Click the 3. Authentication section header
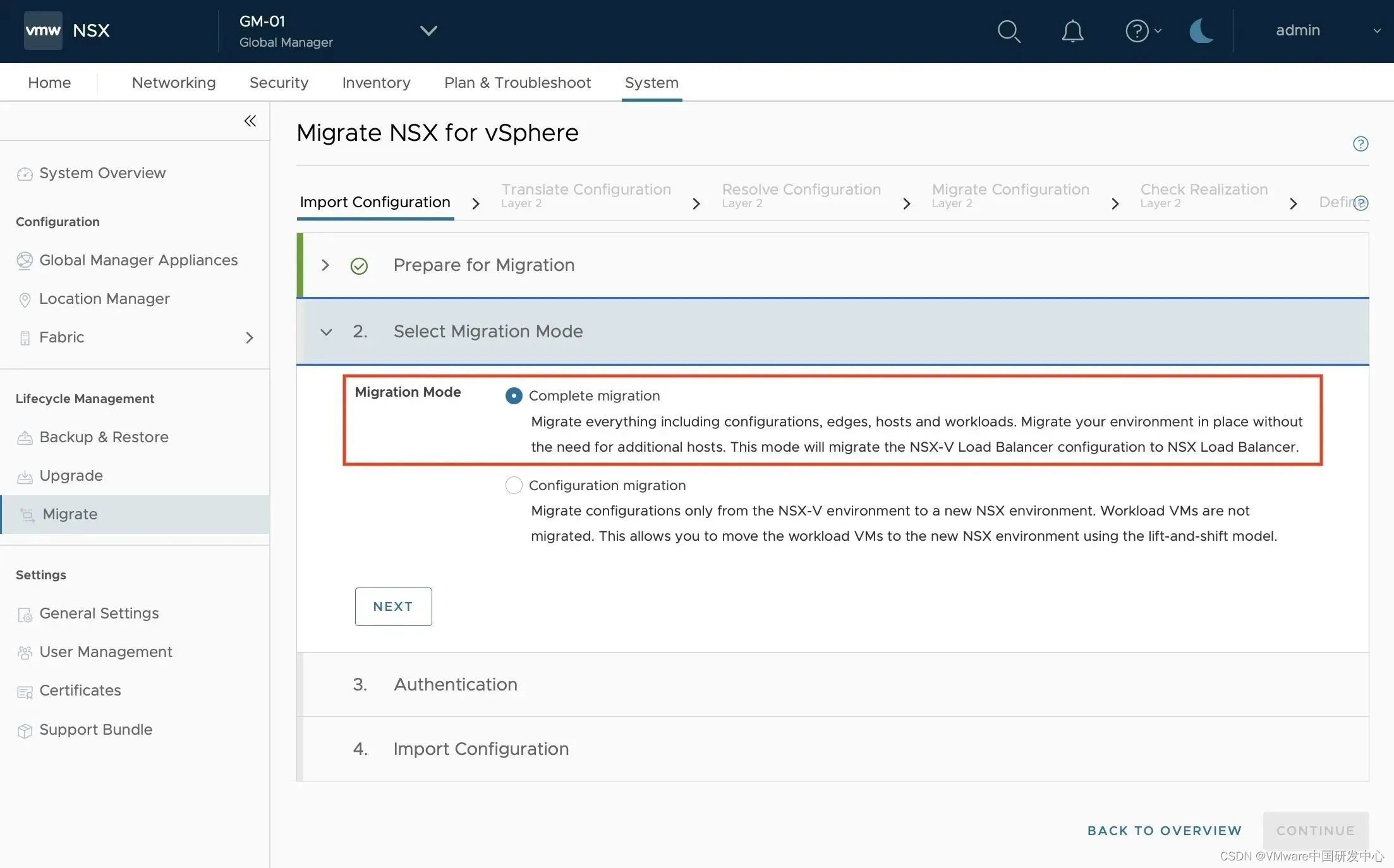This screenshot has height=868, width=1394. click(832, 685)
